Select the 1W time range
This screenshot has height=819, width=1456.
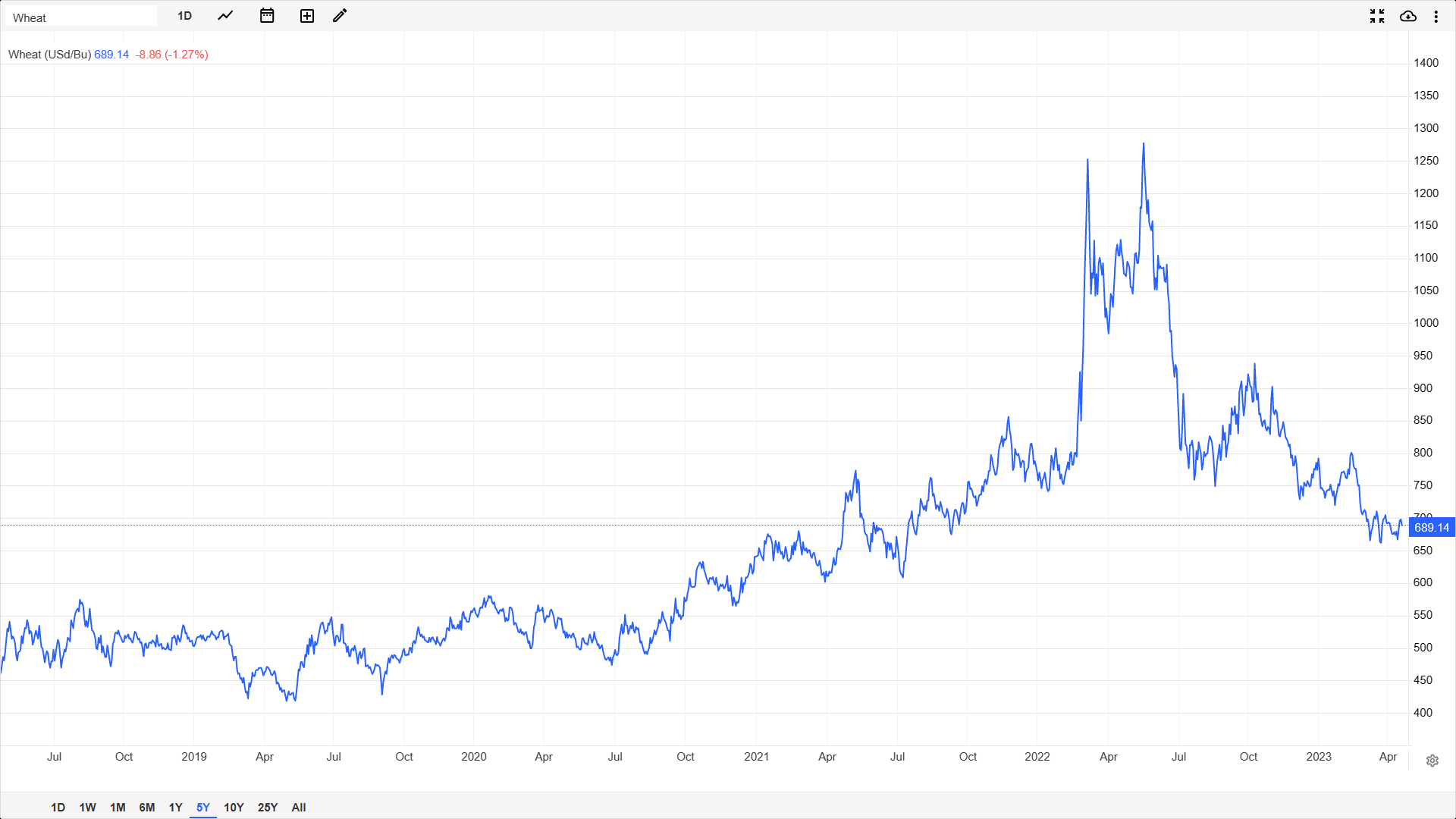(x=87, y=807)
